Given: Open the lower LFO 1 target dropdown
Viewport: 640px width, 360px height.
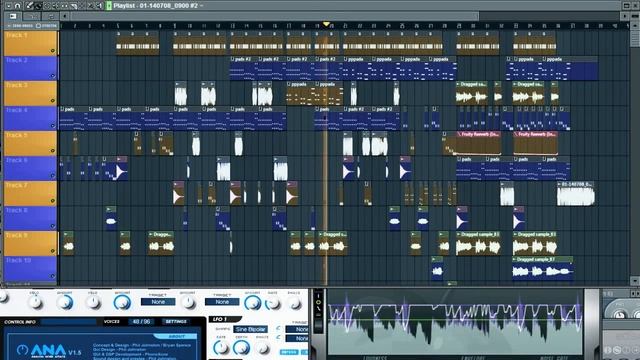Looking at the screenshot, I should click(297, 338).
